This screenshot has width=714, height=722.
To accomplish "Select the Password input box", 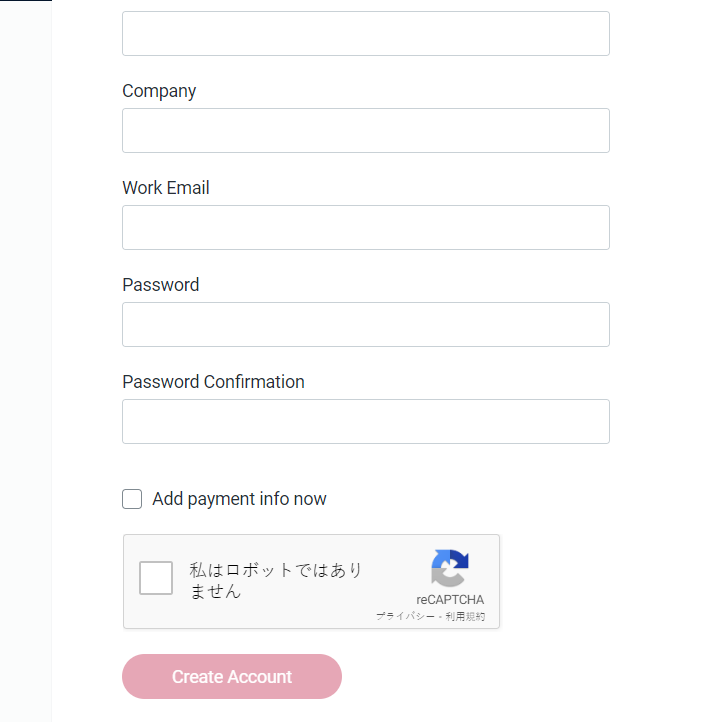I will point(366,325).
